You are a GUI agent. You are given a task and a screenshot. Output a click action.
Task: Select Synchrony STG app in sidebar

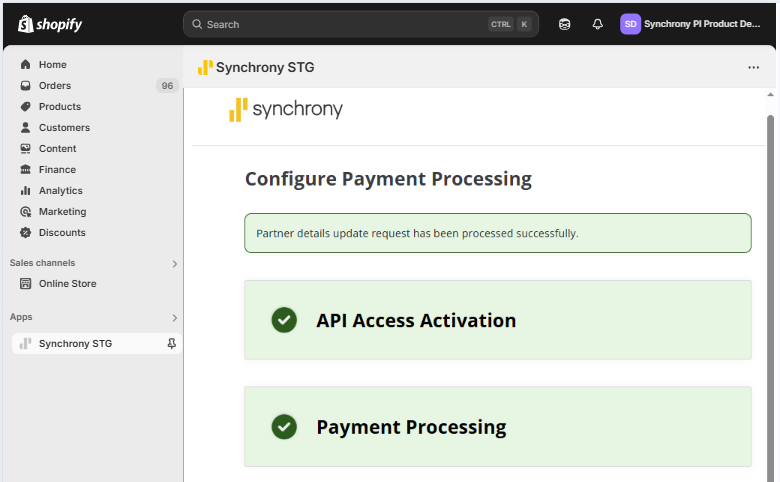pyautogui.click(x=75, y=344)
